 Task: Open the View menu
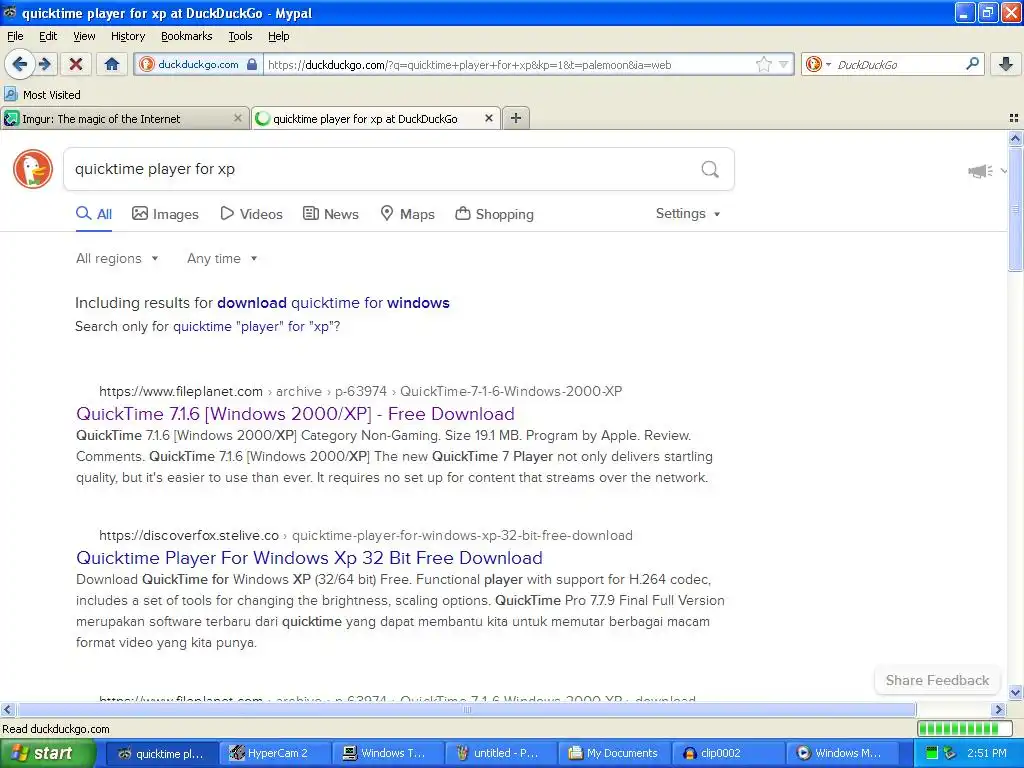point(84,36)
